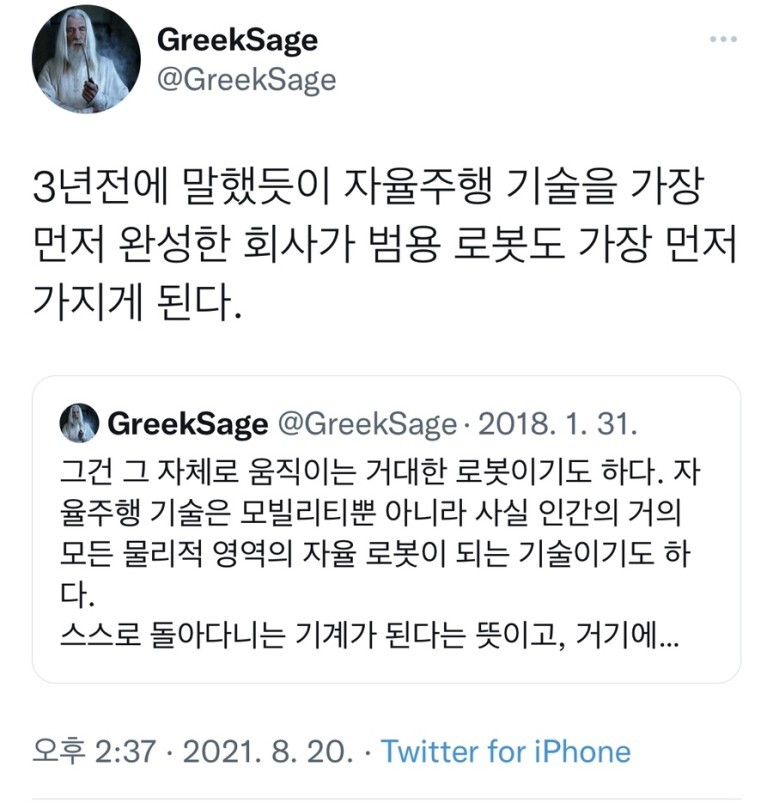Tap the quoted line starting with 모든 물리적
The height and width of the screenshot is (809, 773).
[x=375, y=553]
